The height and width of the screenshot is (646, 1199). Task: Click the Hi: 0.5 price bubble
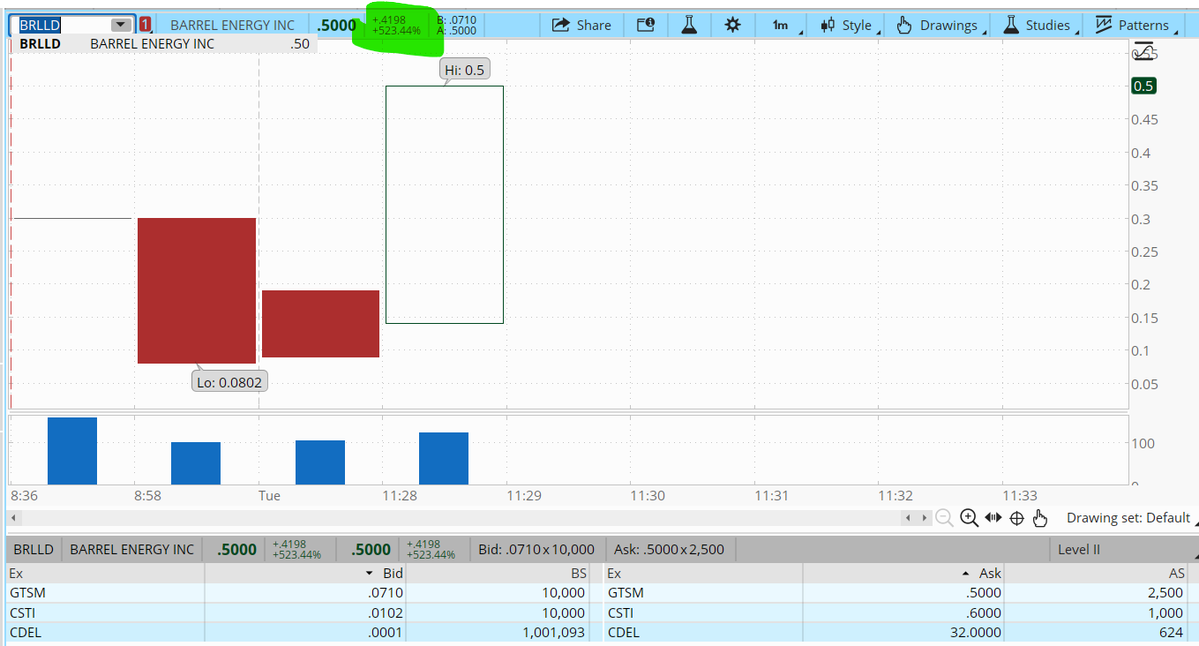coord(464,70)
